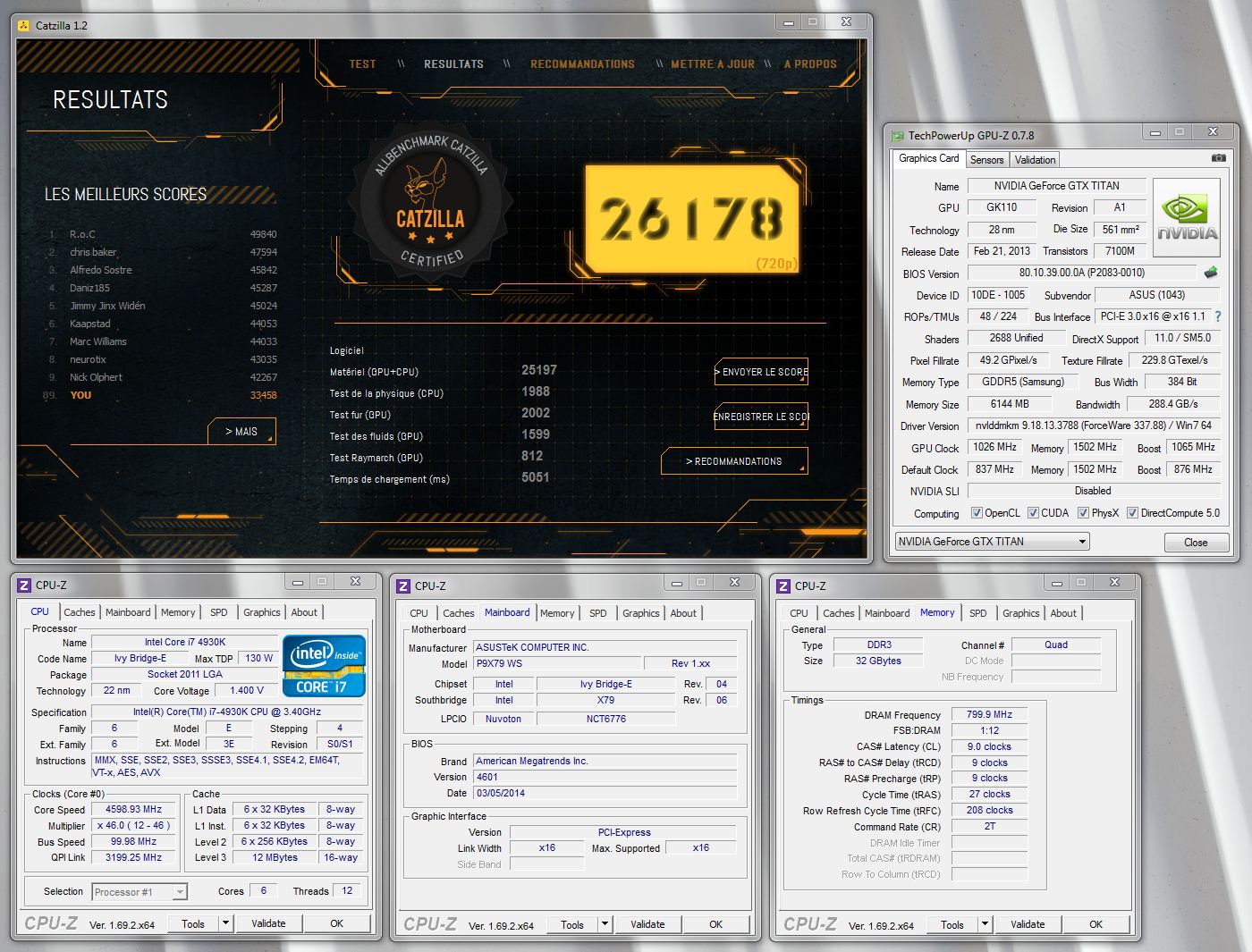Expand Tools arrow in Memory CPU-Z window
The width and height of the screenshot is (1252, 952).
(x=985, y=924)
